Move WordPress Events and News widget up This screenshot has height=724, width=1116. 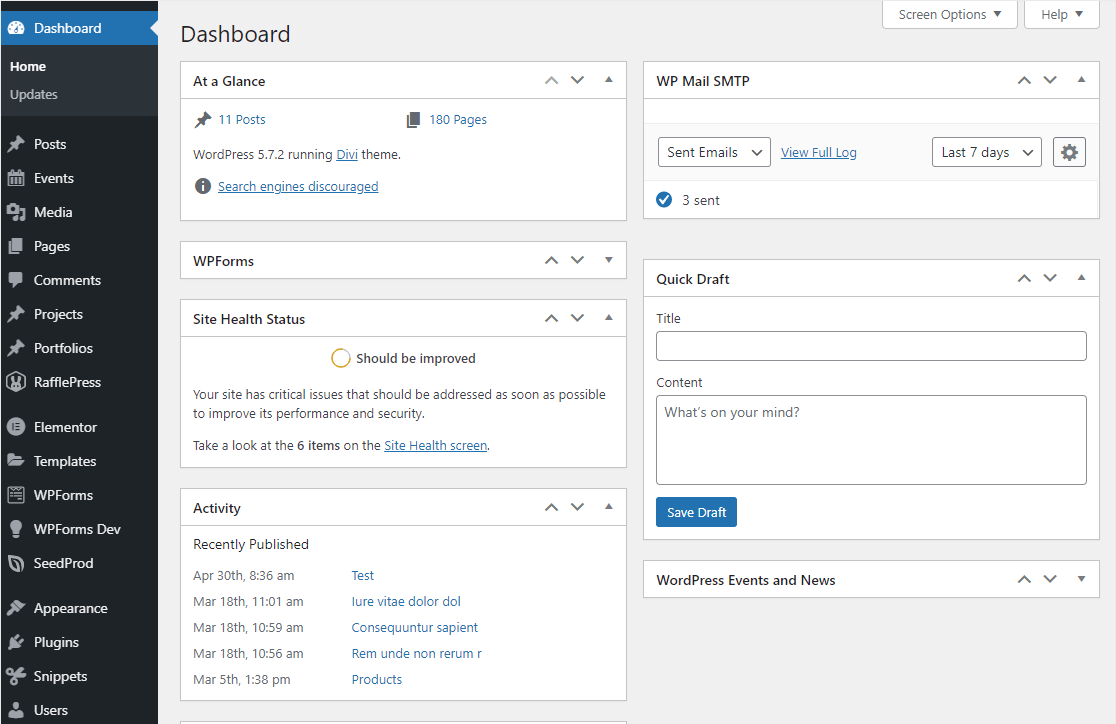[x=1024, y=579]
